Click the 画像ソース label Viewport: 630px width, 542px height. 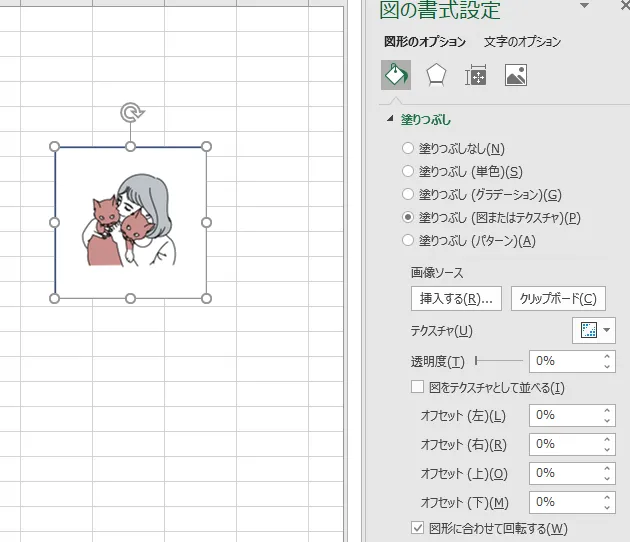(x=437, y=272)
